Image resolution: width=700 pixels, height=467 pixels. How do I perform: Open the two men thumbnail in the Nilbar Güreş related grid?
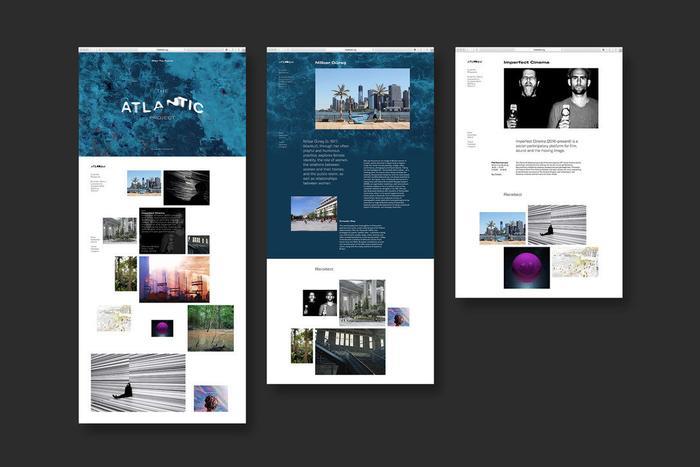(320, 303)
